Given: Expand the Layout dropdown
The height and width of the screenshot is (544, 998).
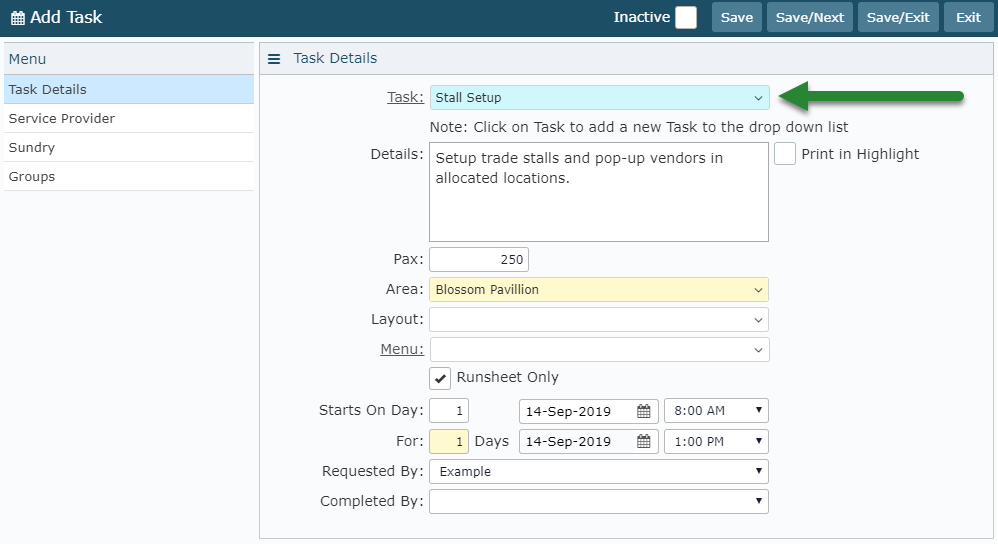Looking at the screenshot, I should [x=599, y=319].
